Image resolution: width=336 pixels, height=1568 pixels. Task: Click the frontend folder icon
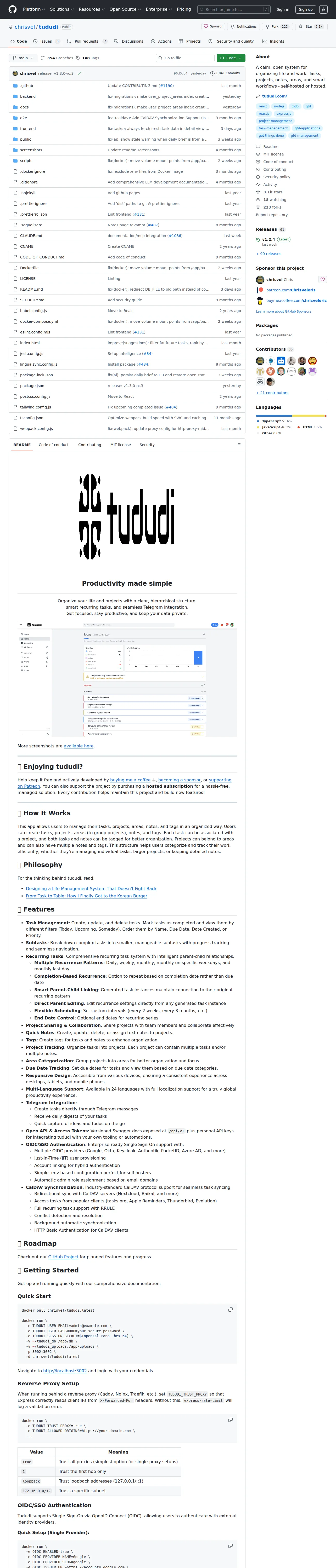coord(15,128)
